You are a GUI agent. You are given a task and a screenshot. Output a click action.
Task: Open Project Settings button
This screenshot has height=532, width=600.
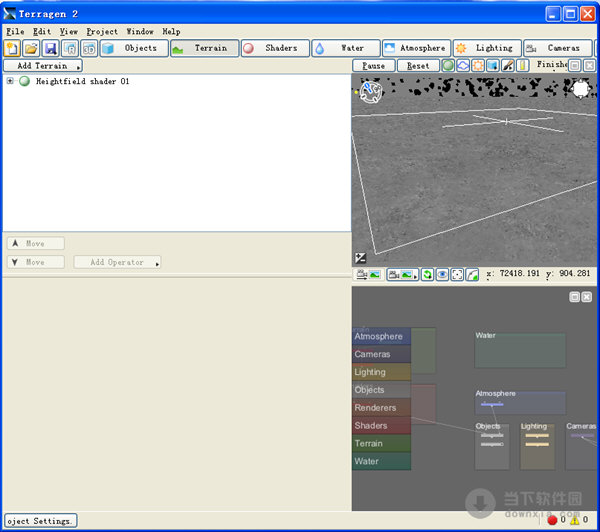pyautogui.click(x=41, y=521)
